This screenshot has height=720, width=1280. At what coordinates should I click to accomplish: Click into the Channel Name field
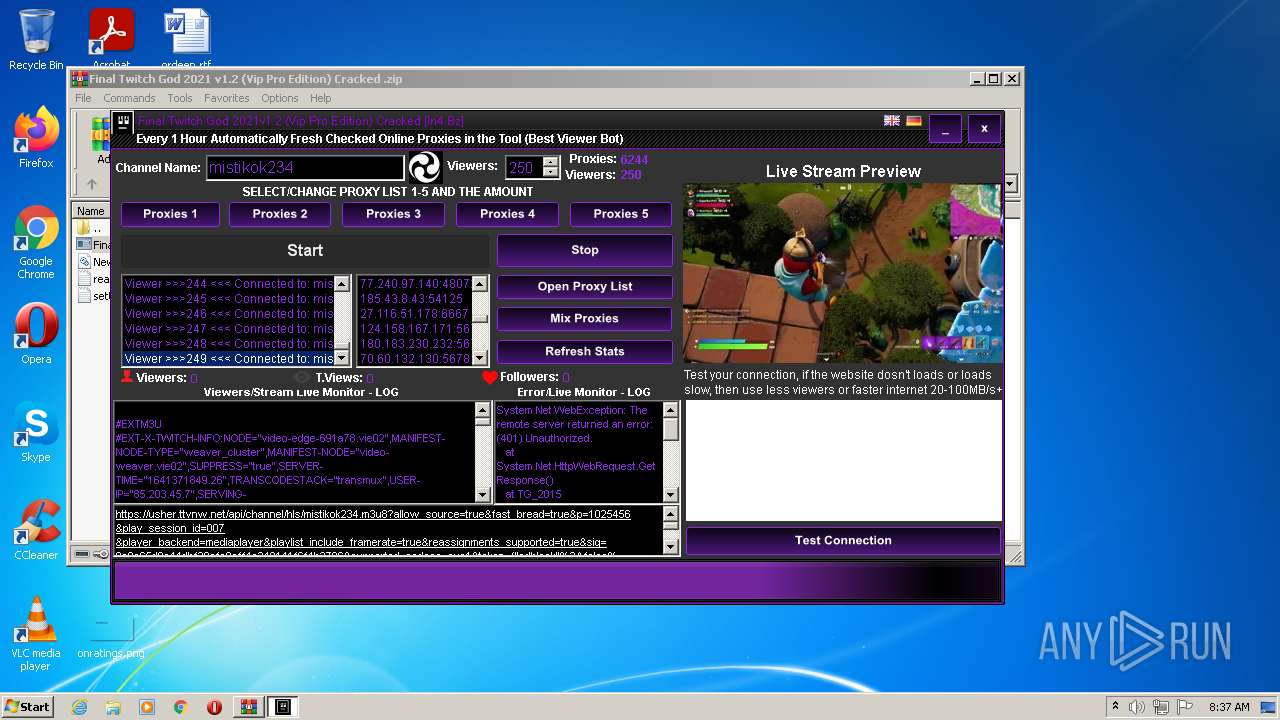[x=305, y=167]
